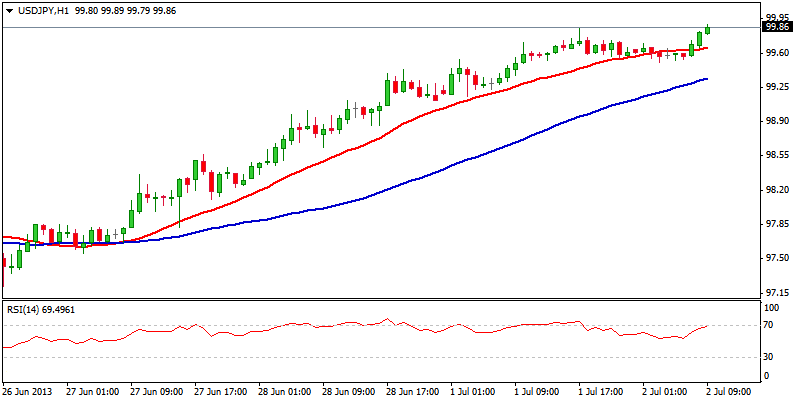Click the 99.60 price axis label
The height and width of the screenshot is (400, 800).
(776, 53)
